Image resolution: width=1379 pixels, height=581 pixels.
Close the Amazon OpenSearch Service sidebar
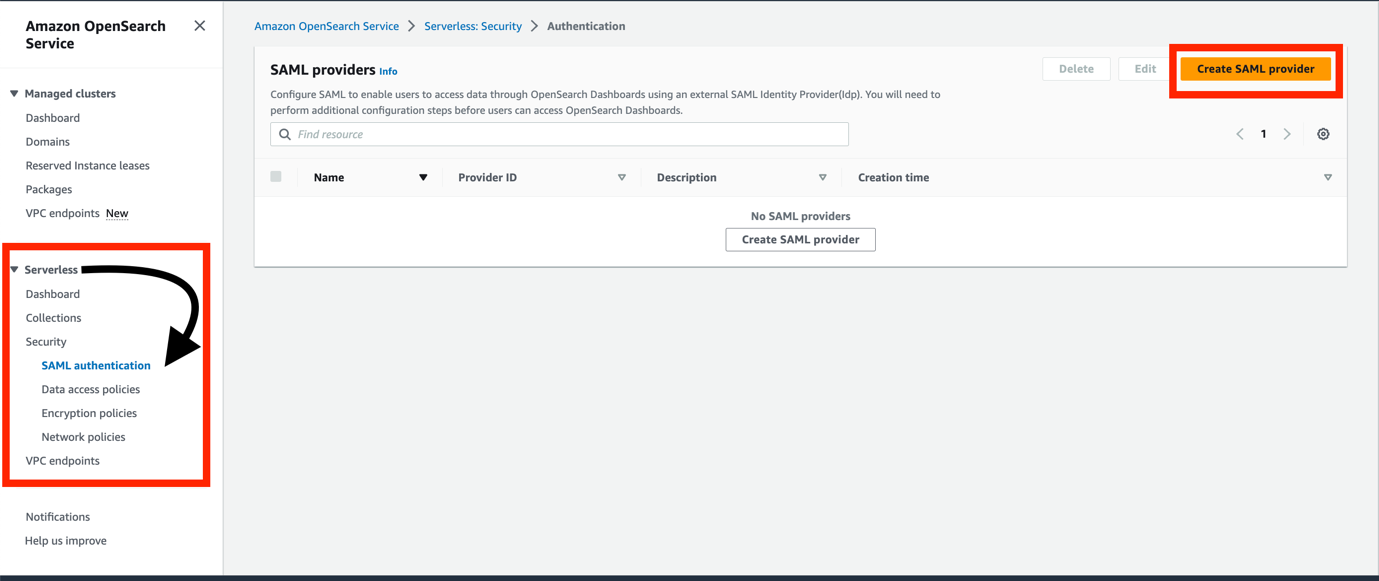tap(200, 26)
